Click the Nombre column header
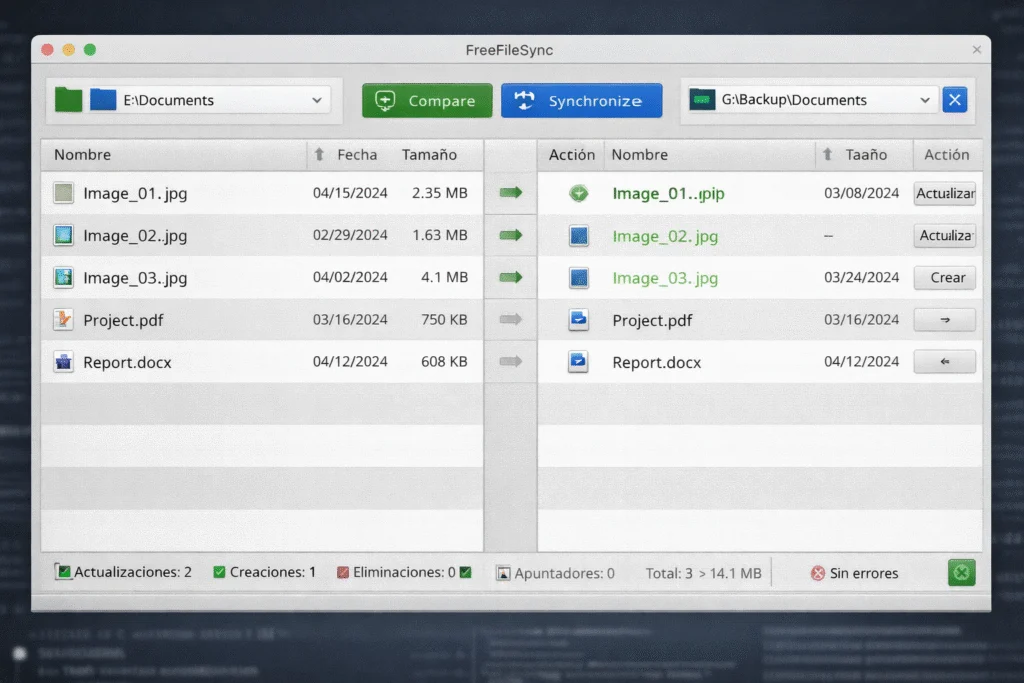The image size is (1024, 683). (82, 154)
